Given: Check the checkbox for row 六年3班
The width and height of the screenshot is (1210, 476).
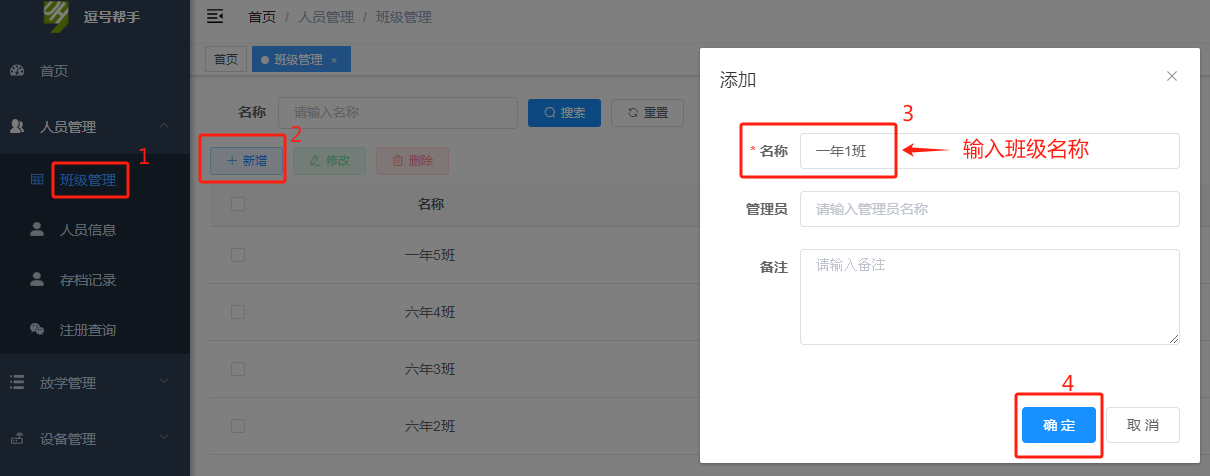Looking at the screenshot, I should [237, 369].
